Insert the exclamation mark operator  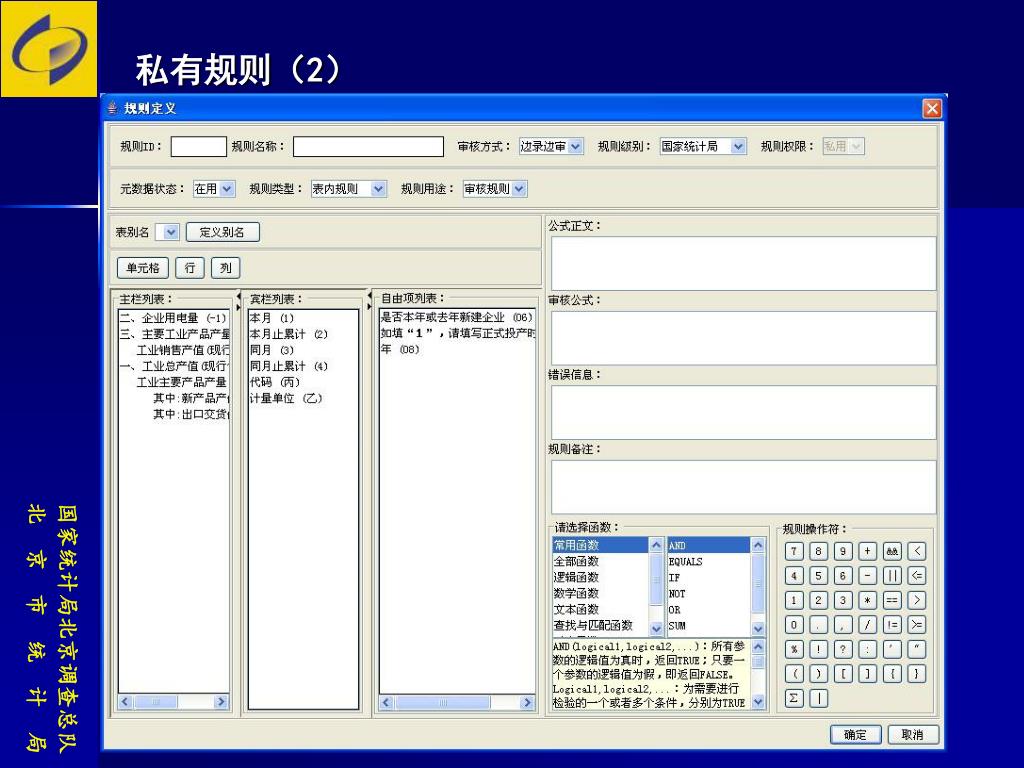click(818, 649)
